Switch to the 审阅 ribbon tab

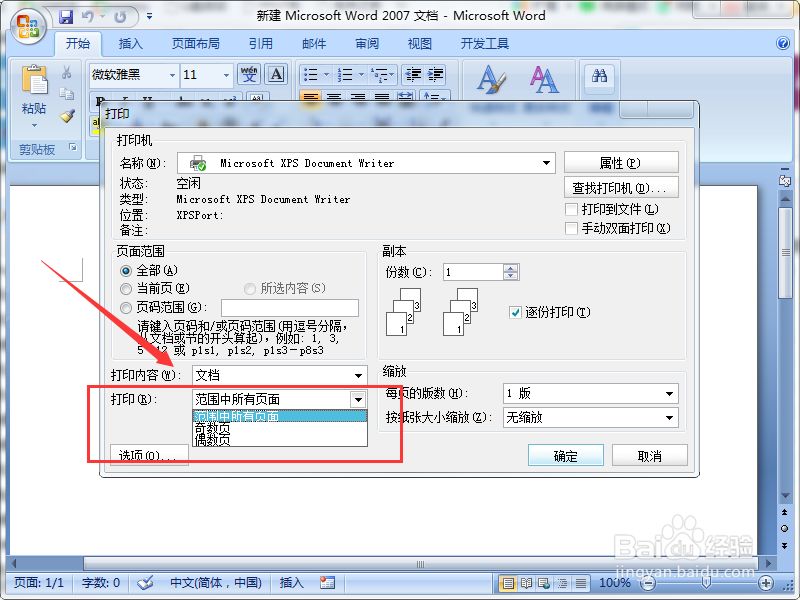coord(367,44)
